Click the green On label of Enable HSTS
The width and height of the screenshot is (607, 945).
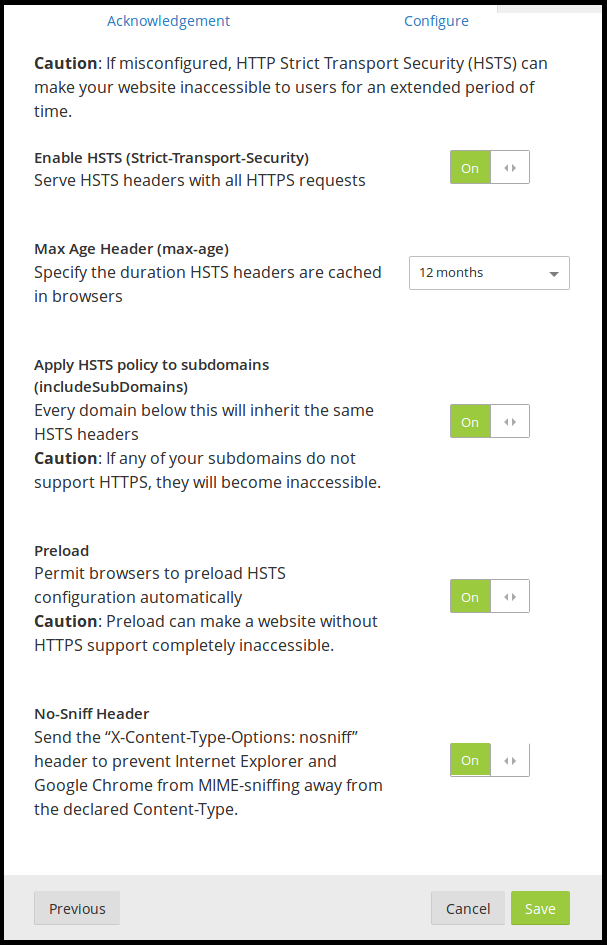470,168
